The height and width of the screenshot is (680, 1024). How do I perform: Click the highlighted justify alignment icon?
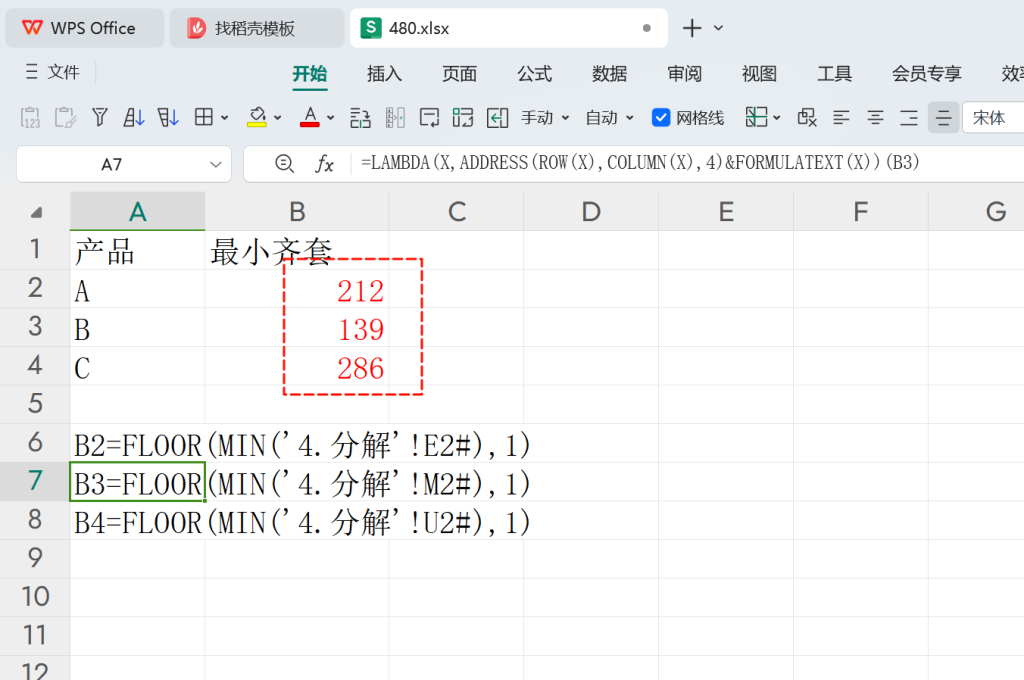pyautogui.click(x=944, y=118)
